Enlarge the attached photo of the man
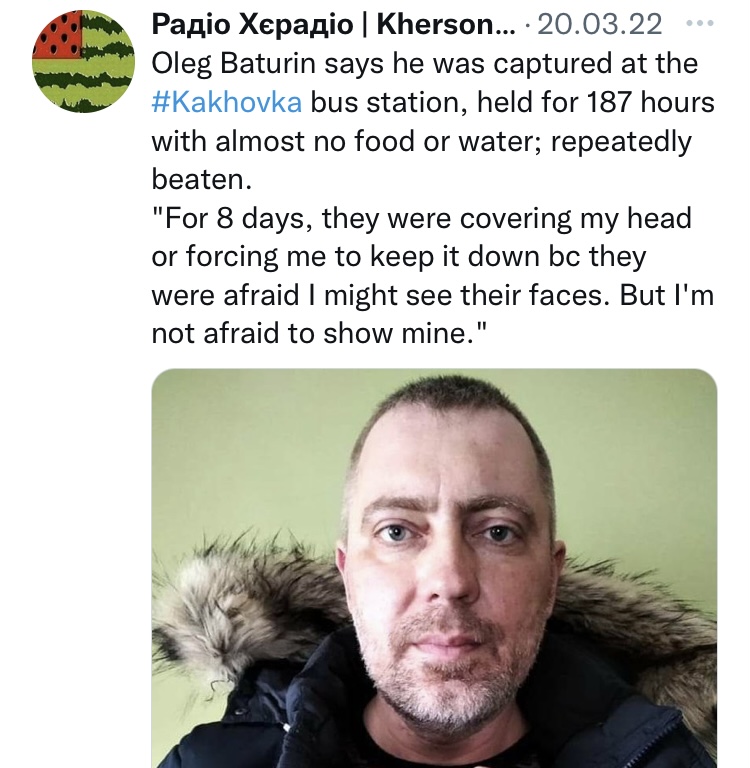This screenshot has height=768, width=750. coord(435,568)
